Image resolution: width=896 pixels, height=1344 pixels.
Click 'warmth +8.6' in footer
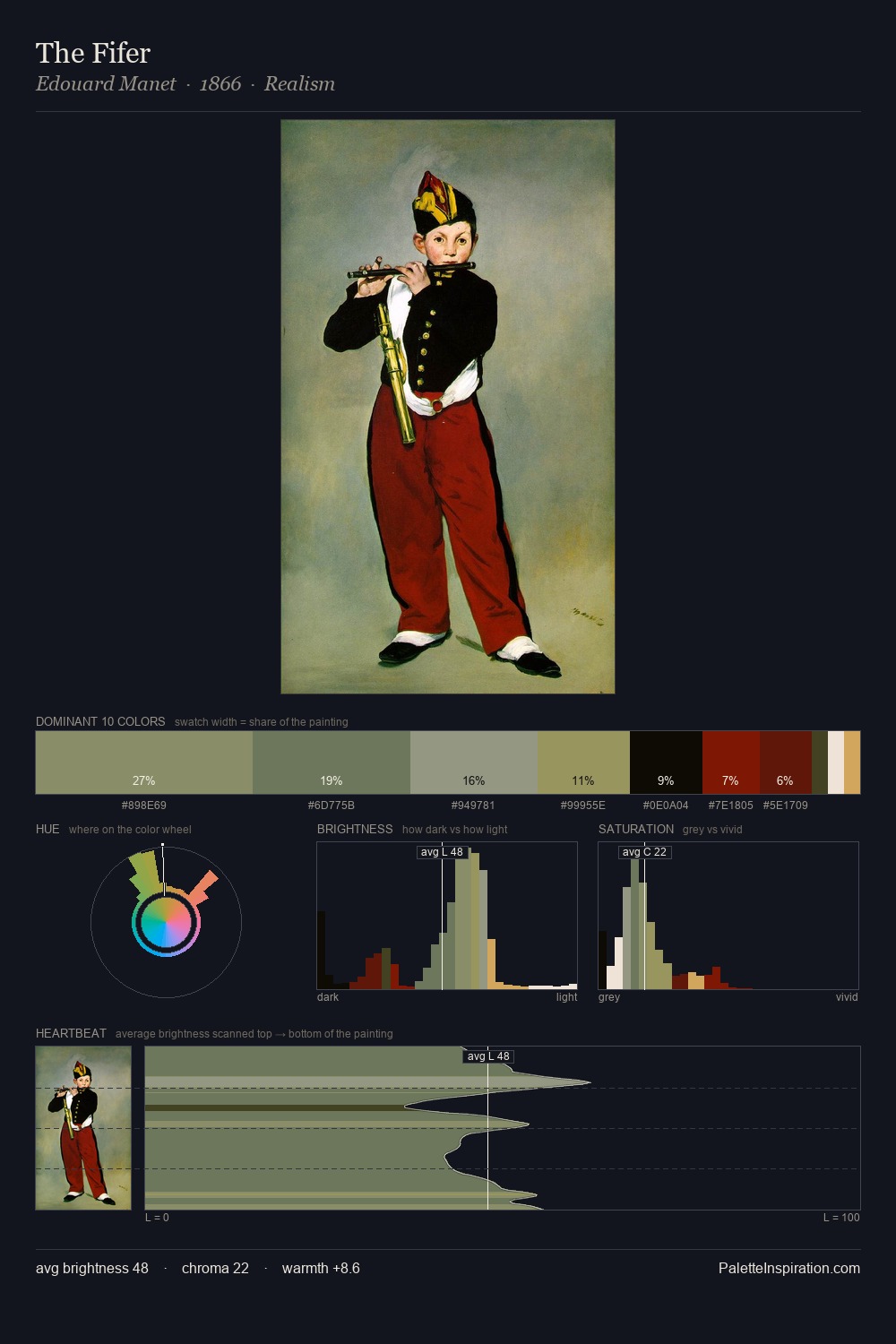pos(321,1268)
